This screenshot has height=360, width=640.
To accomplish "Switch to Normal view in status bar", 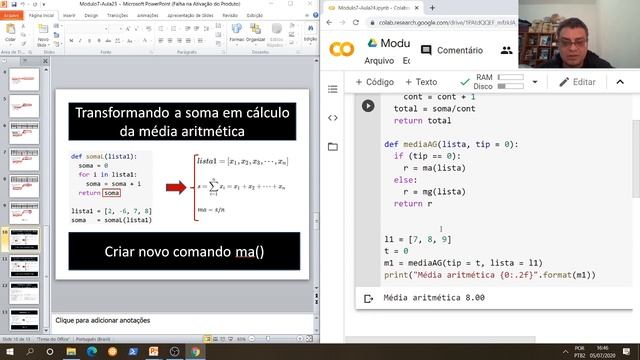I will 207,339.
